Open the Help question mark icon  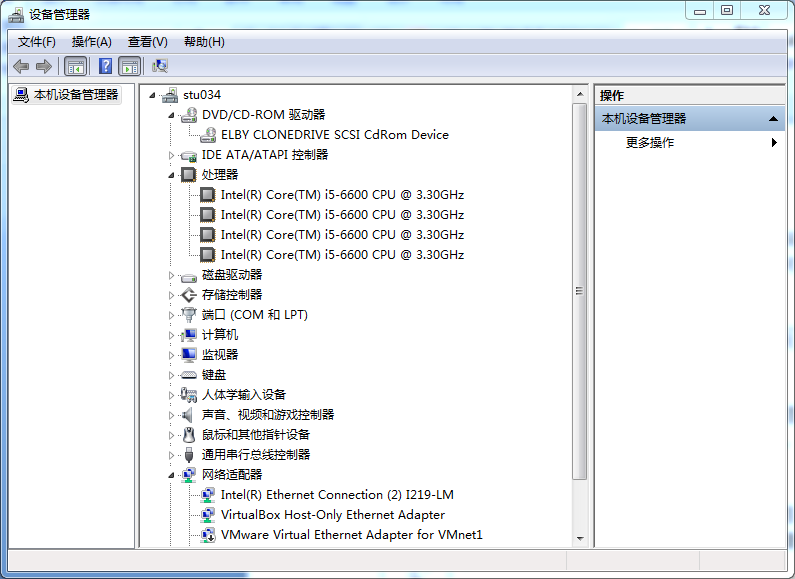pyautogui.click(x=105, y=66)
